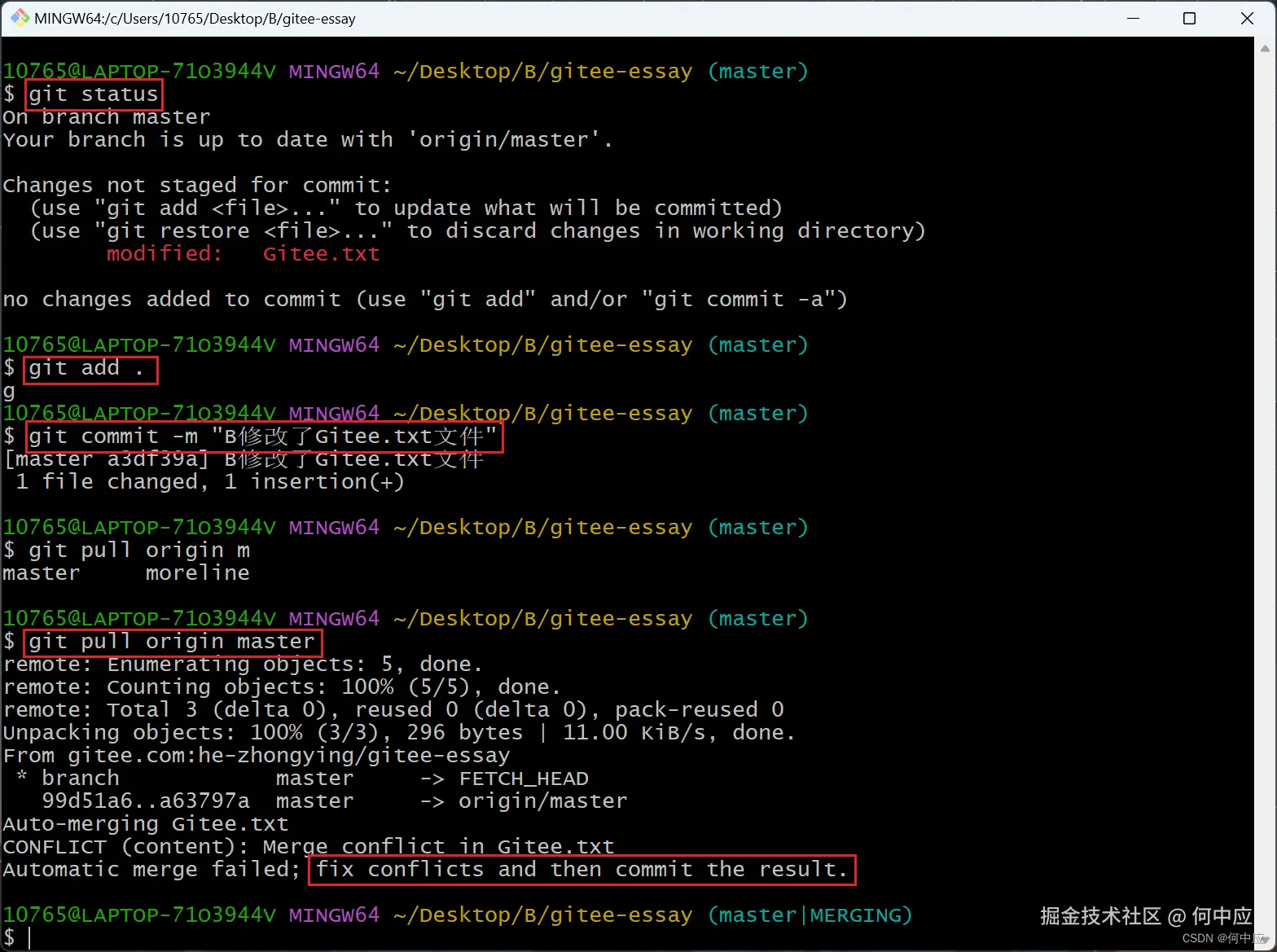This screenshot has width=1277, height=952.
Task: Click 'remote: Enumerating objects: 5, done.' line
Action: (243, 665)
